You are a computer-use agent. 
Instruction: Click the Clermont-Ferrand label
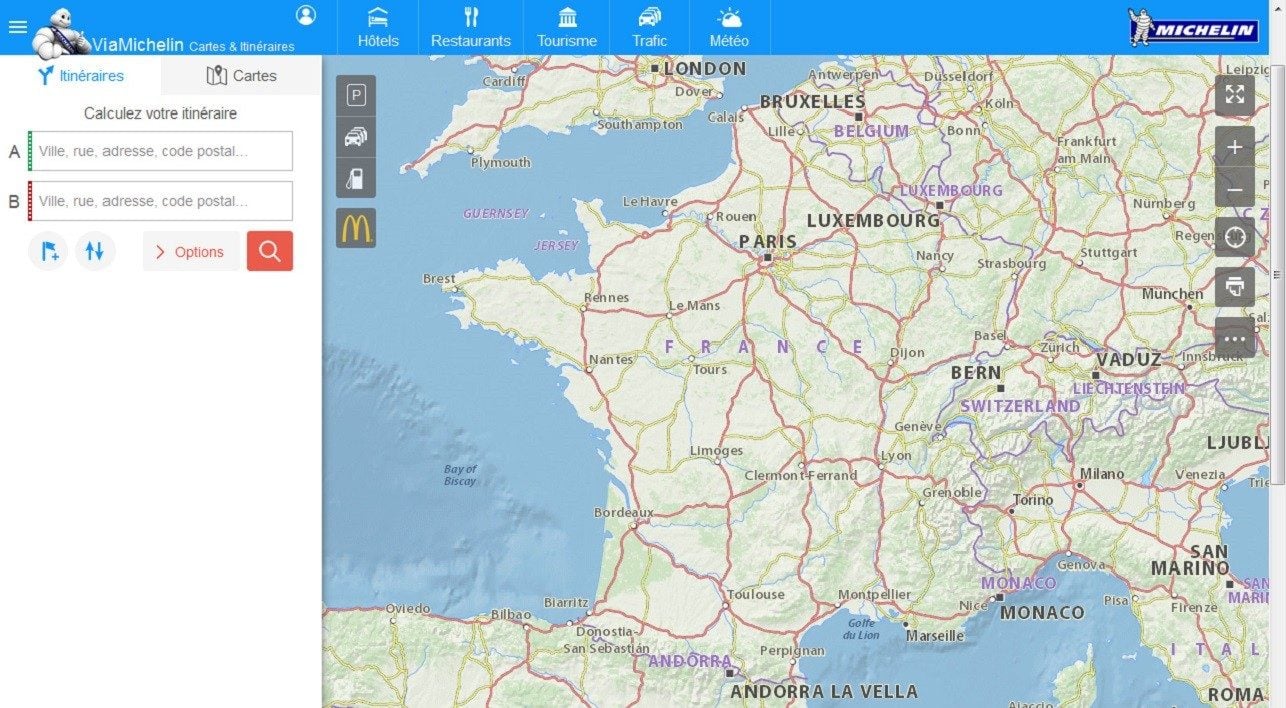800,475
